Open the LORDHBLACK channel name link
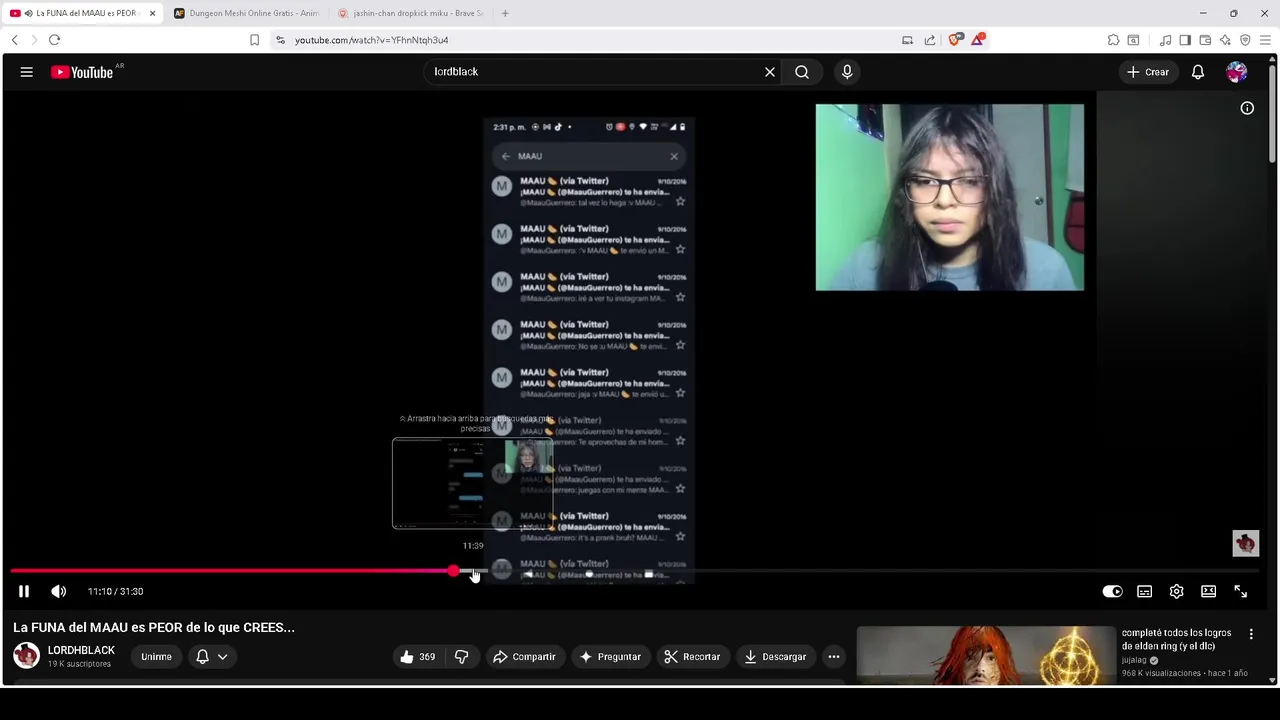Image resolution: width=1280 pixels, height=720 pixels. (x=81, y=650)
